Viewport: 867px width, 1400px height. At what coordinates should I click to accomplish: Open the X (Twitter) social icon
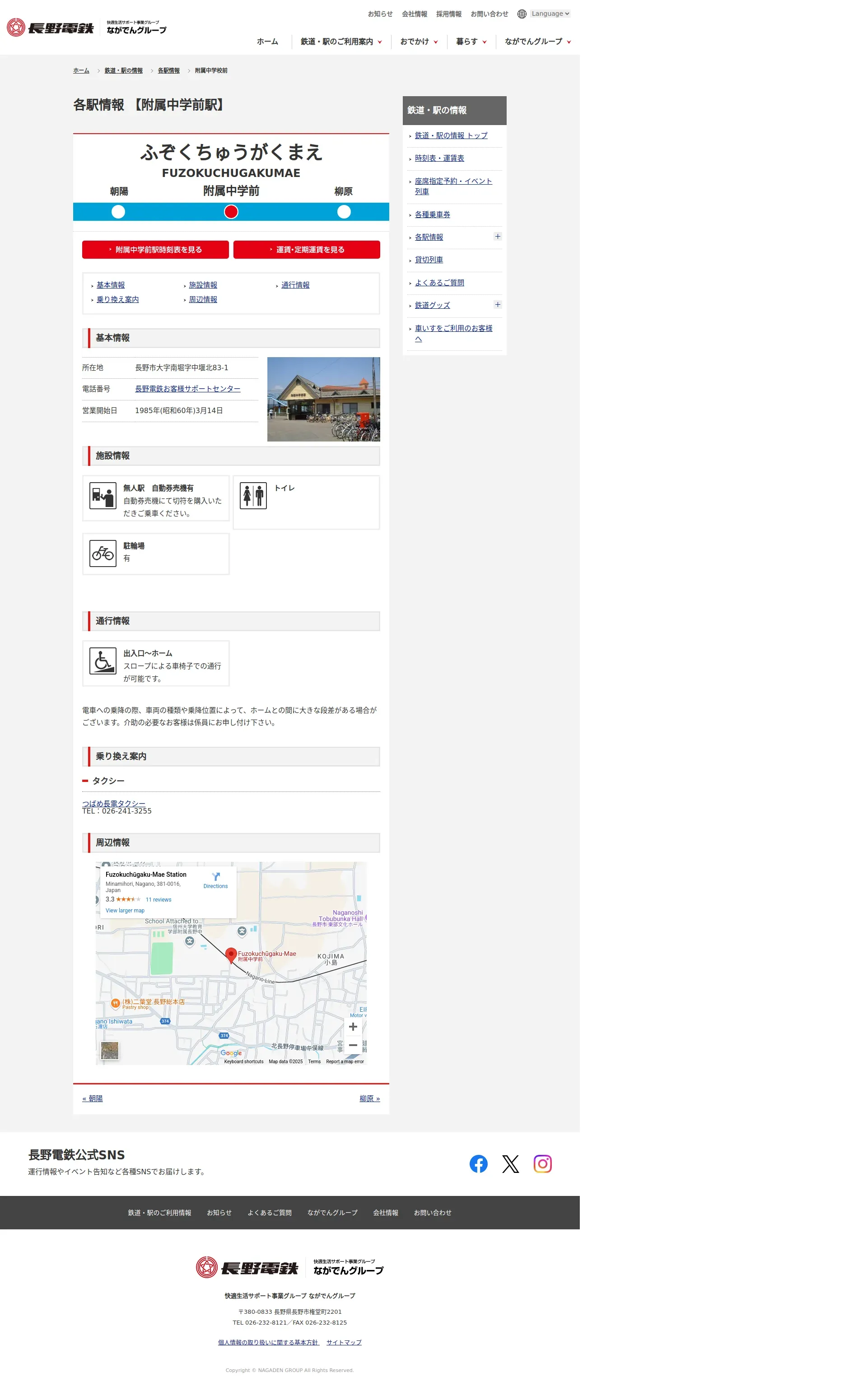[x=510, y=1163]
